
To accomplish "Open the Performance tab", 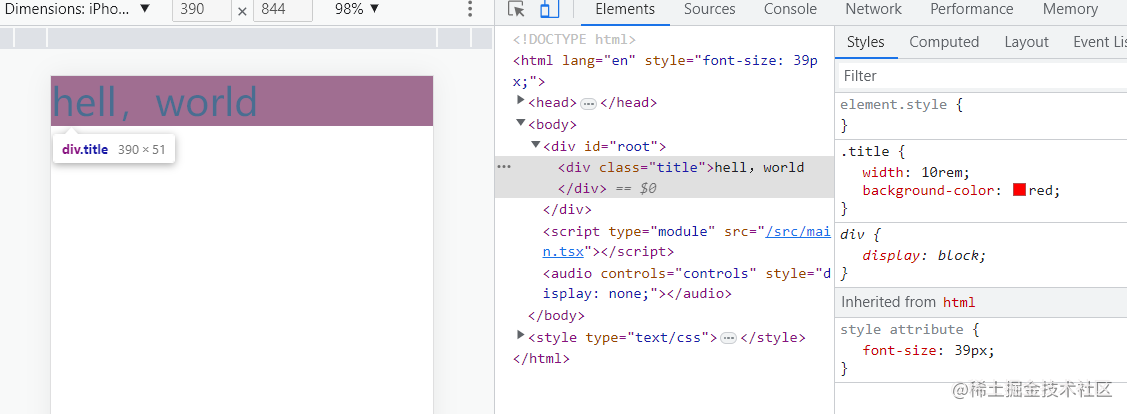I will pos(972,9).
